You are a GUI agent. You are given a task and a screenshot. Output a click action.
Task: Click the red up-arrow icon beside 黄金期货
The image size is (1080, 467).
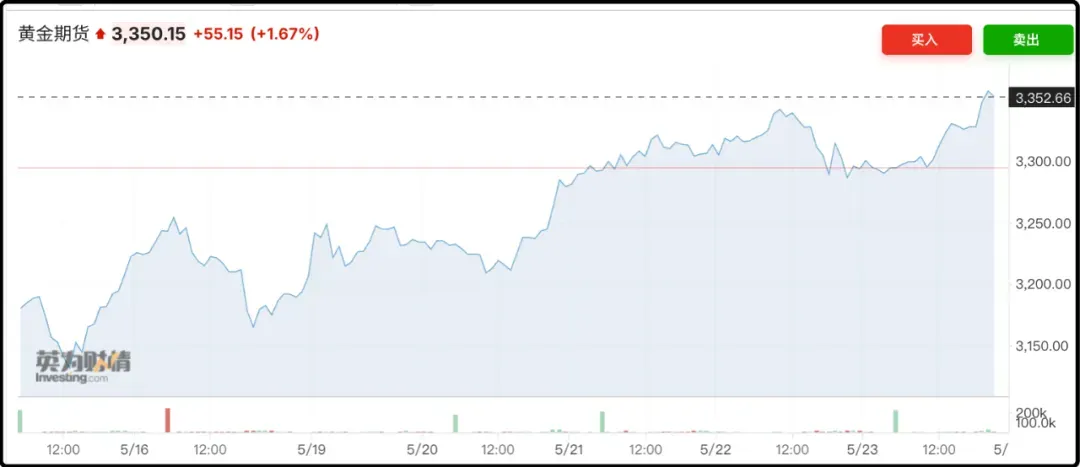tap(100, 34)
